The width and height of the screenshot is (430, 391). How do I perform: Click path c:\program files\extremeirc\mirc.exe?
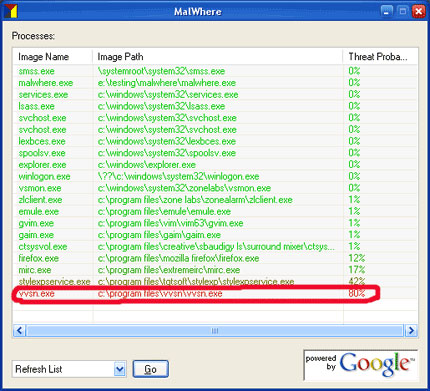(169, 270)
